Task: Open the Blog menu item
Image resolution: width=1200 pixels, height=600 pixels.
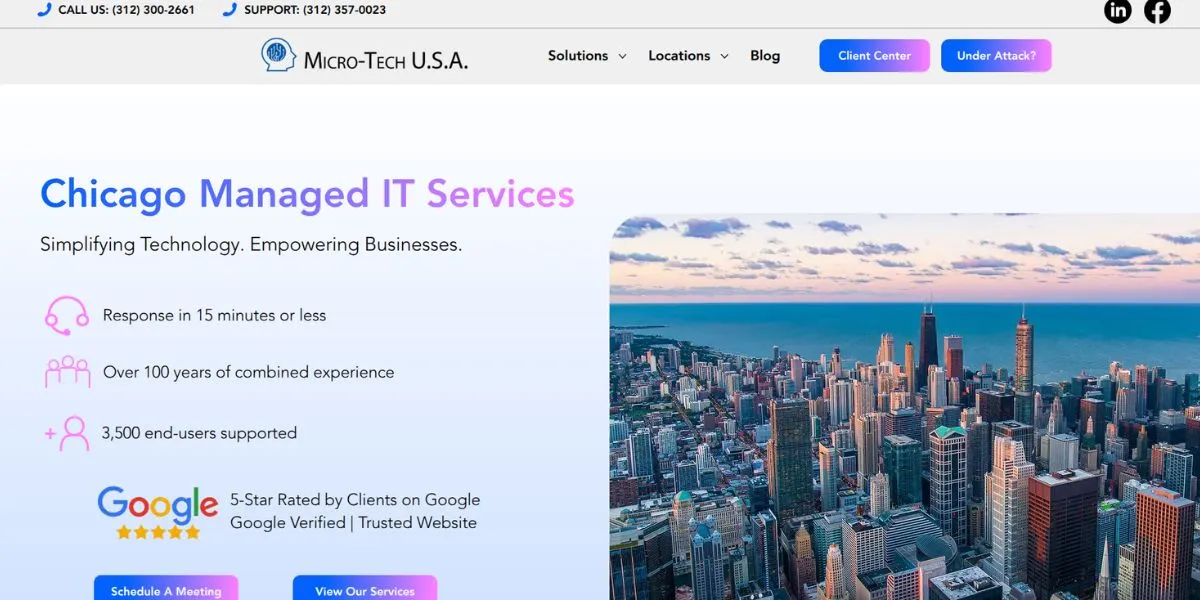Action: pyautogui.click(x=765, y=56)
